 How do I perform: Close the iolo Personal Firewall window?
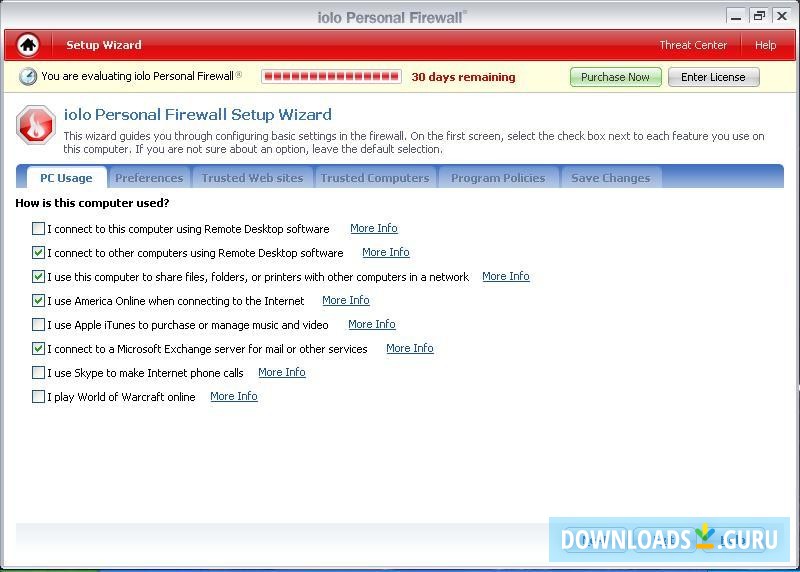[782, 16]
